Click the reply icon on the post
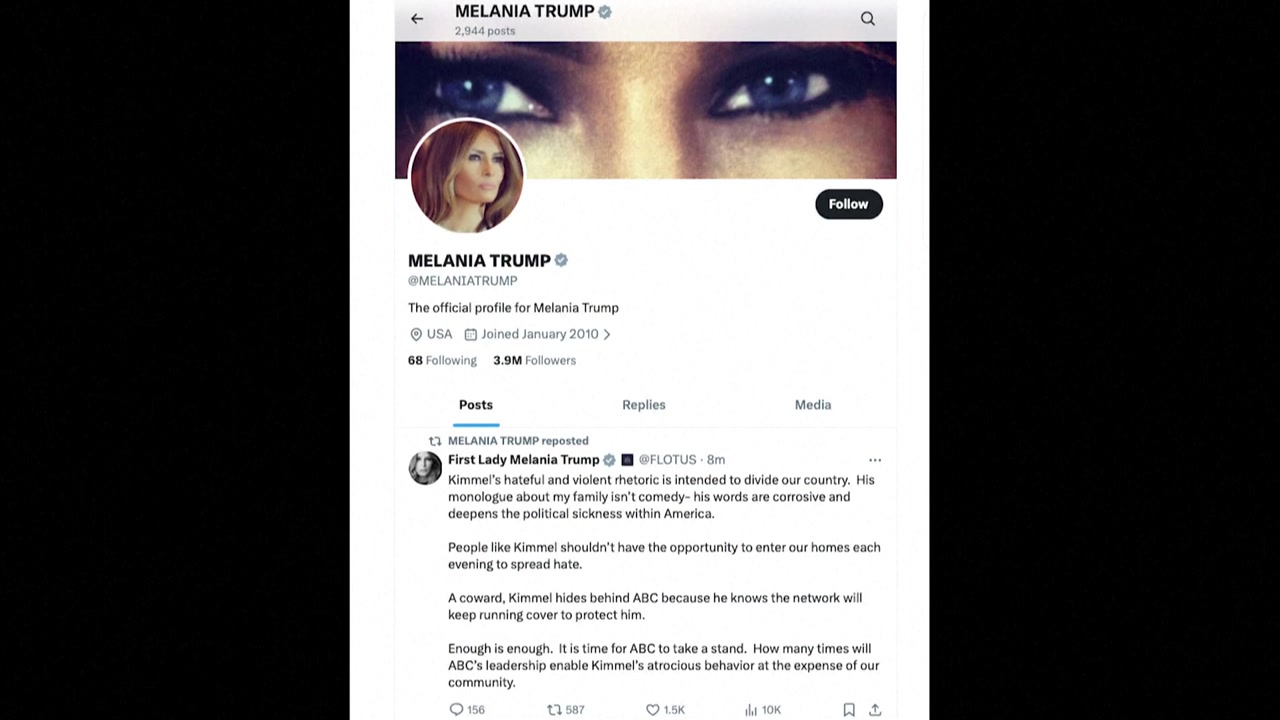The height and width of the screenshot is (720, 1280). pyautogui.click(x=456, y=709)
